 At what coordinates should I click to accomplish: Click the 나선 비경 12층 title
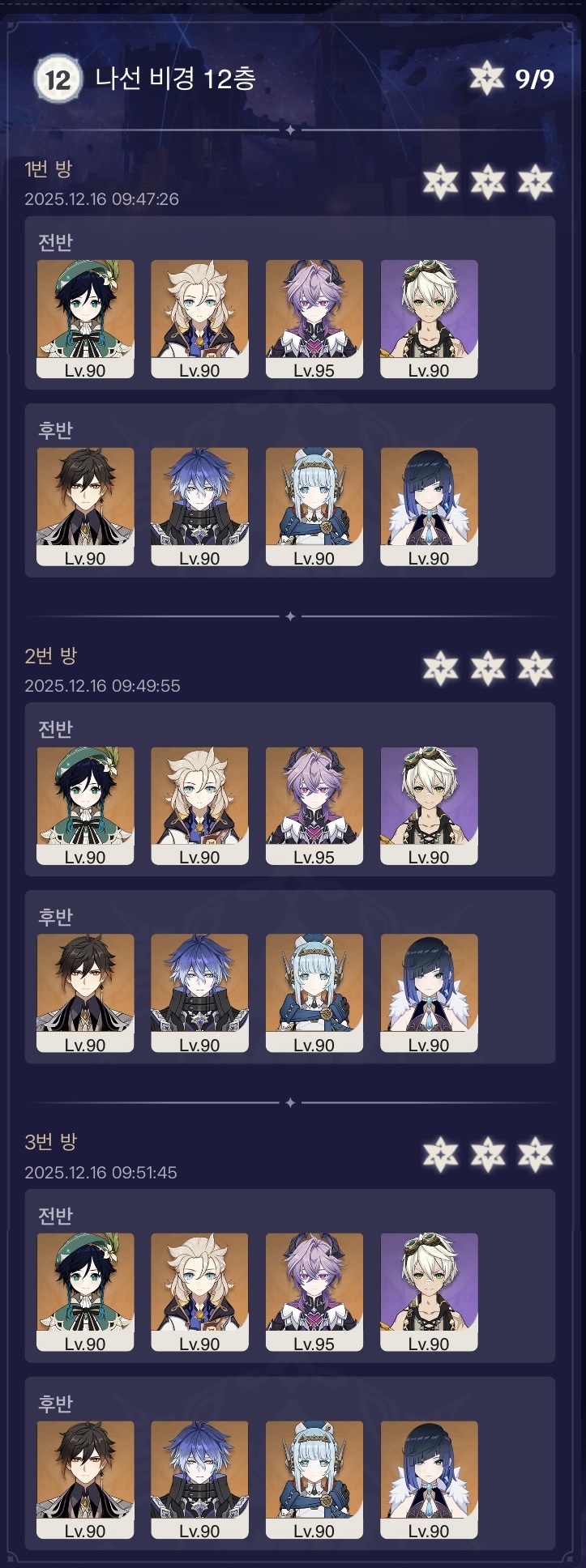coord(175,79)
